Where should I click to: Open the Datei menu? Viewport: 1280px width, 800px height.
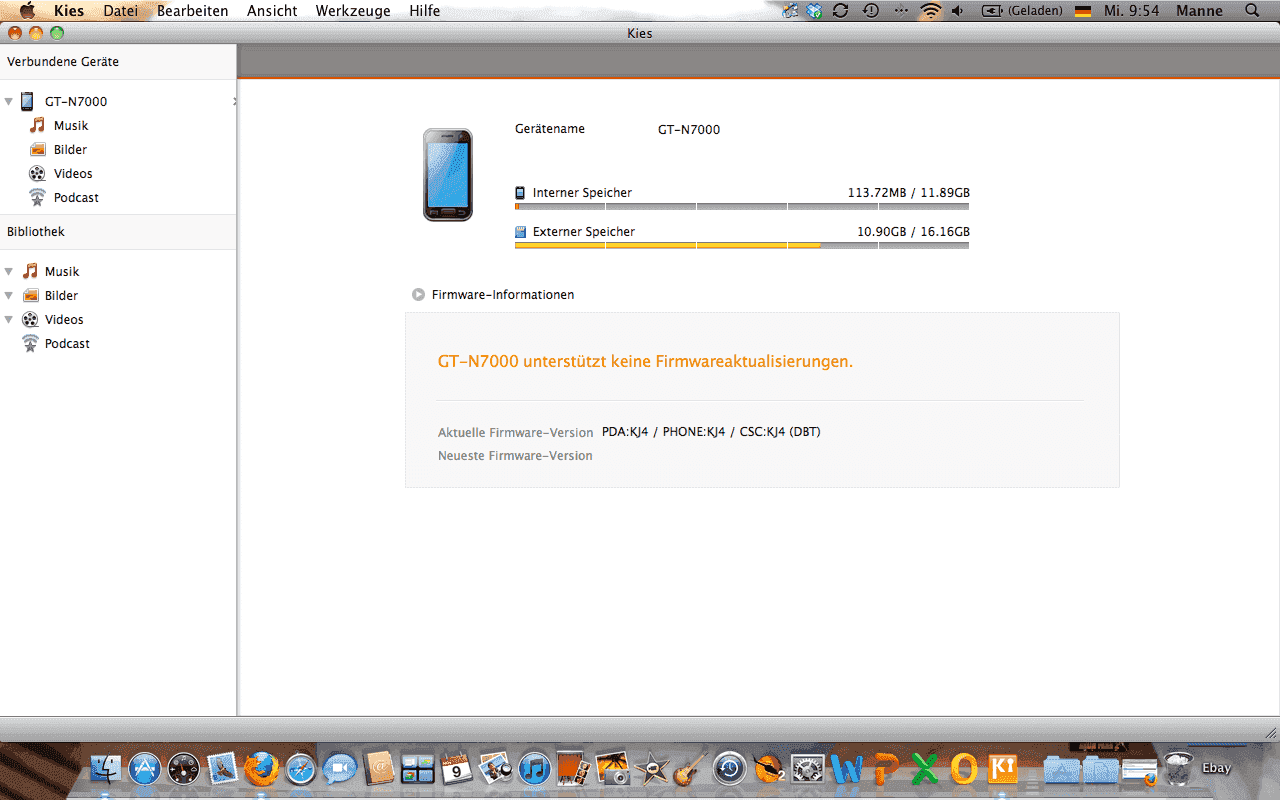[x=121, y=11]
